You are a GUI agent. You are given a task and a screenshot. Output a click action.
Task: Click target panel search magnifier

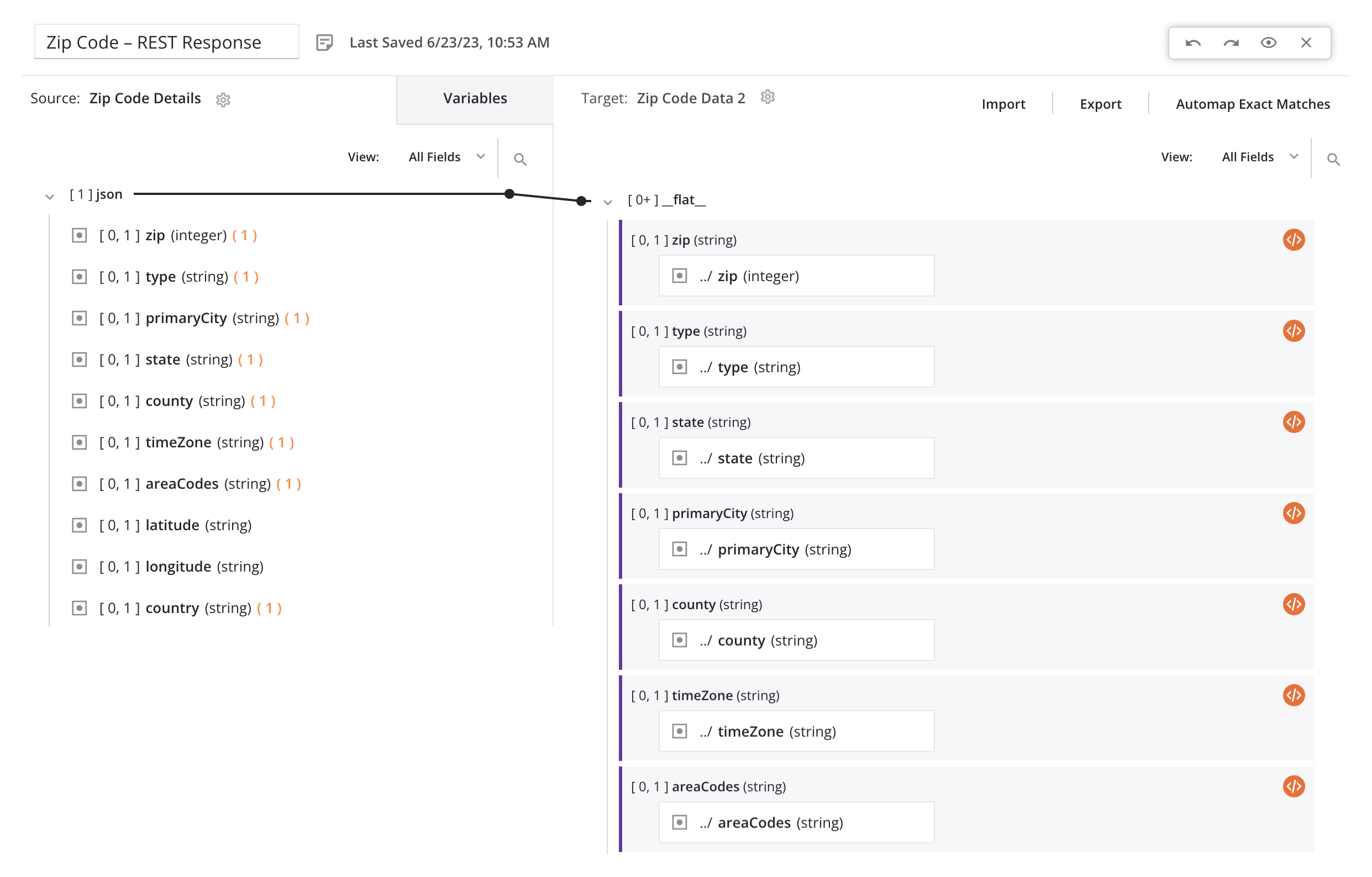[x=1333, y=159]
